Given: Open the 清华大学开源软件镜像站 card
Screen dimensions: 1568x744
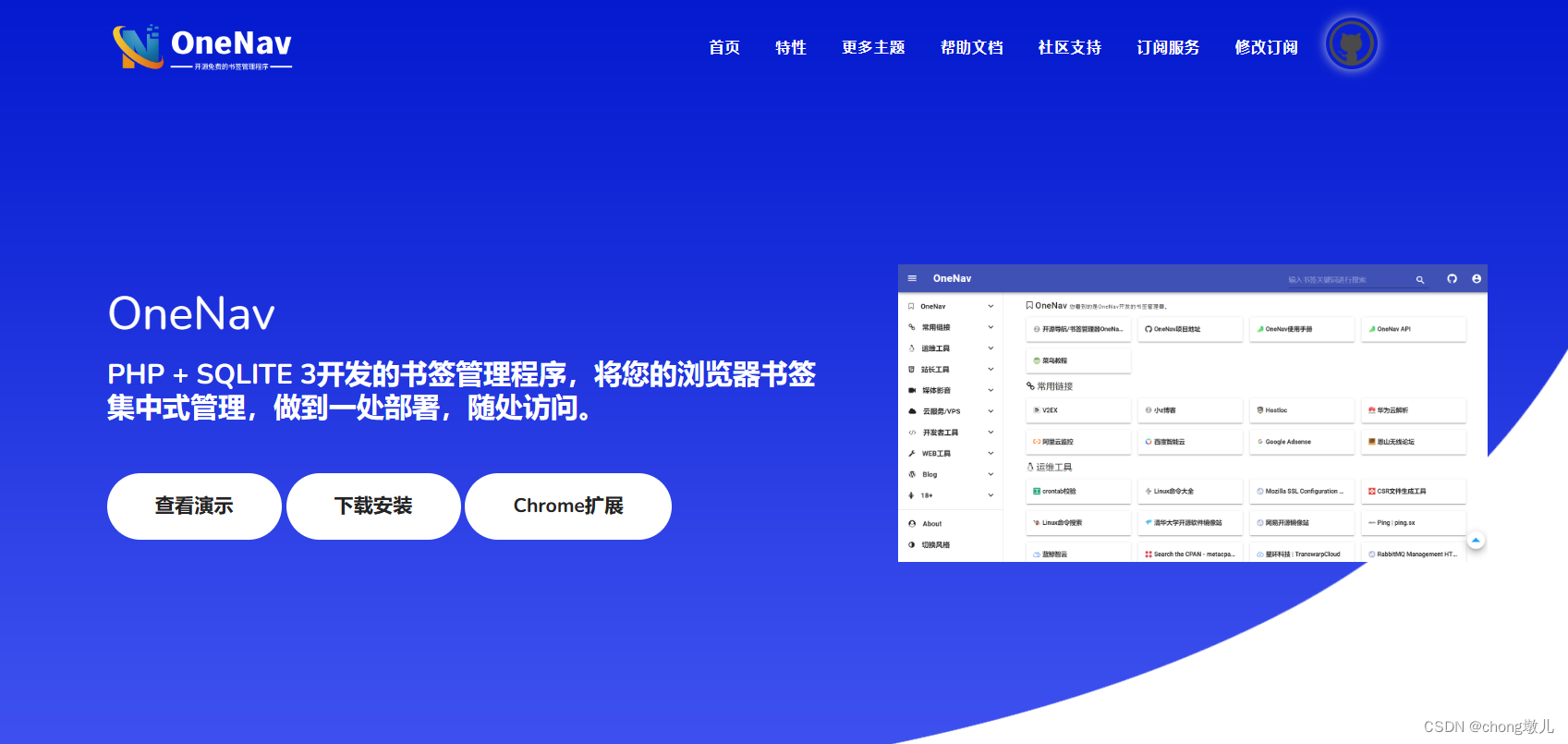Looking at the screenshot, I should (x=1190, y=523).
